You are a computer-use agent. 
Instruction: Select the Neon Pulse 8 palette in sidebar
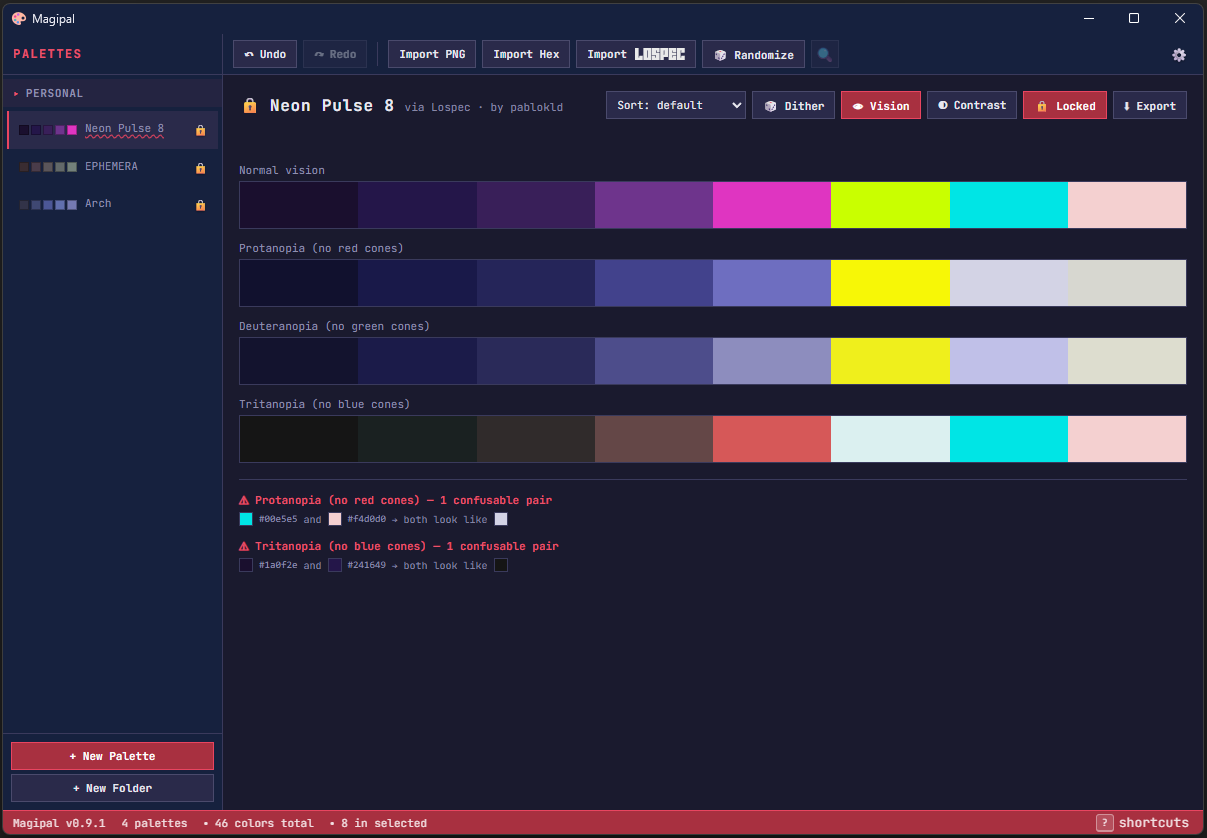(x=112, y=129)
